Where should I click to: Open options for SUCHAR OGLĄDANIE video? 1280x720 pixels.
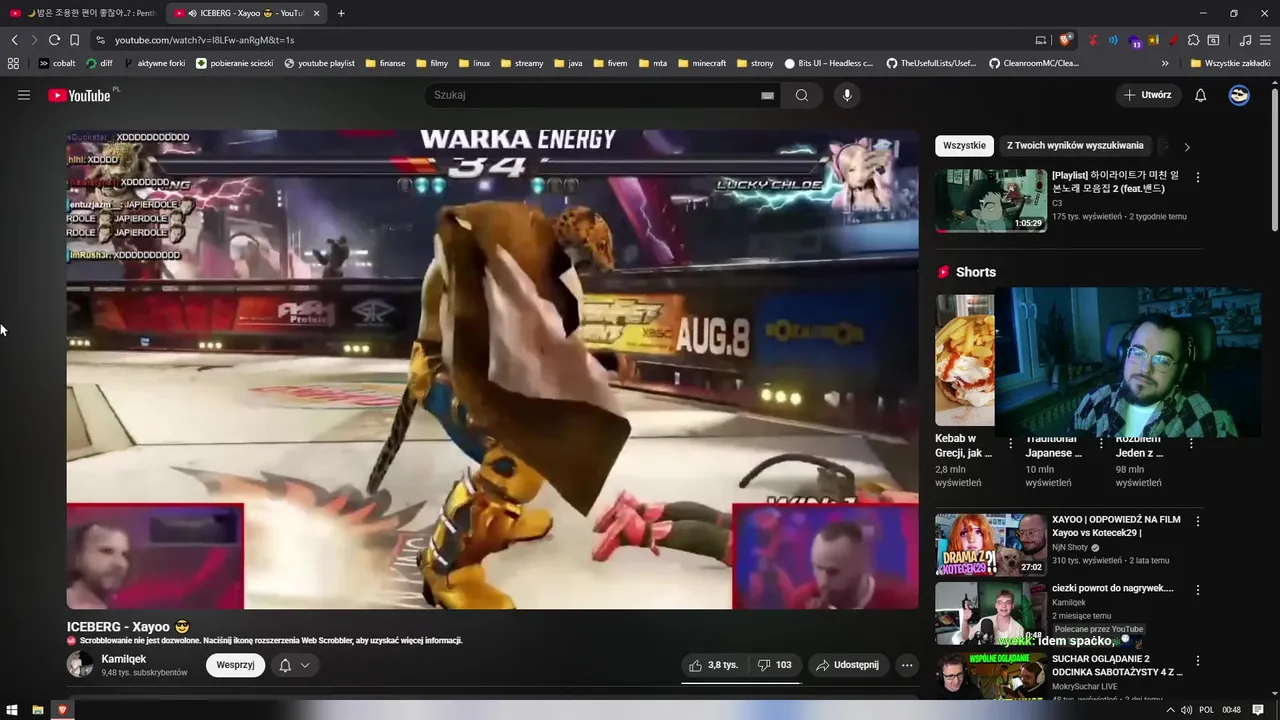(x=1198, y=661)
